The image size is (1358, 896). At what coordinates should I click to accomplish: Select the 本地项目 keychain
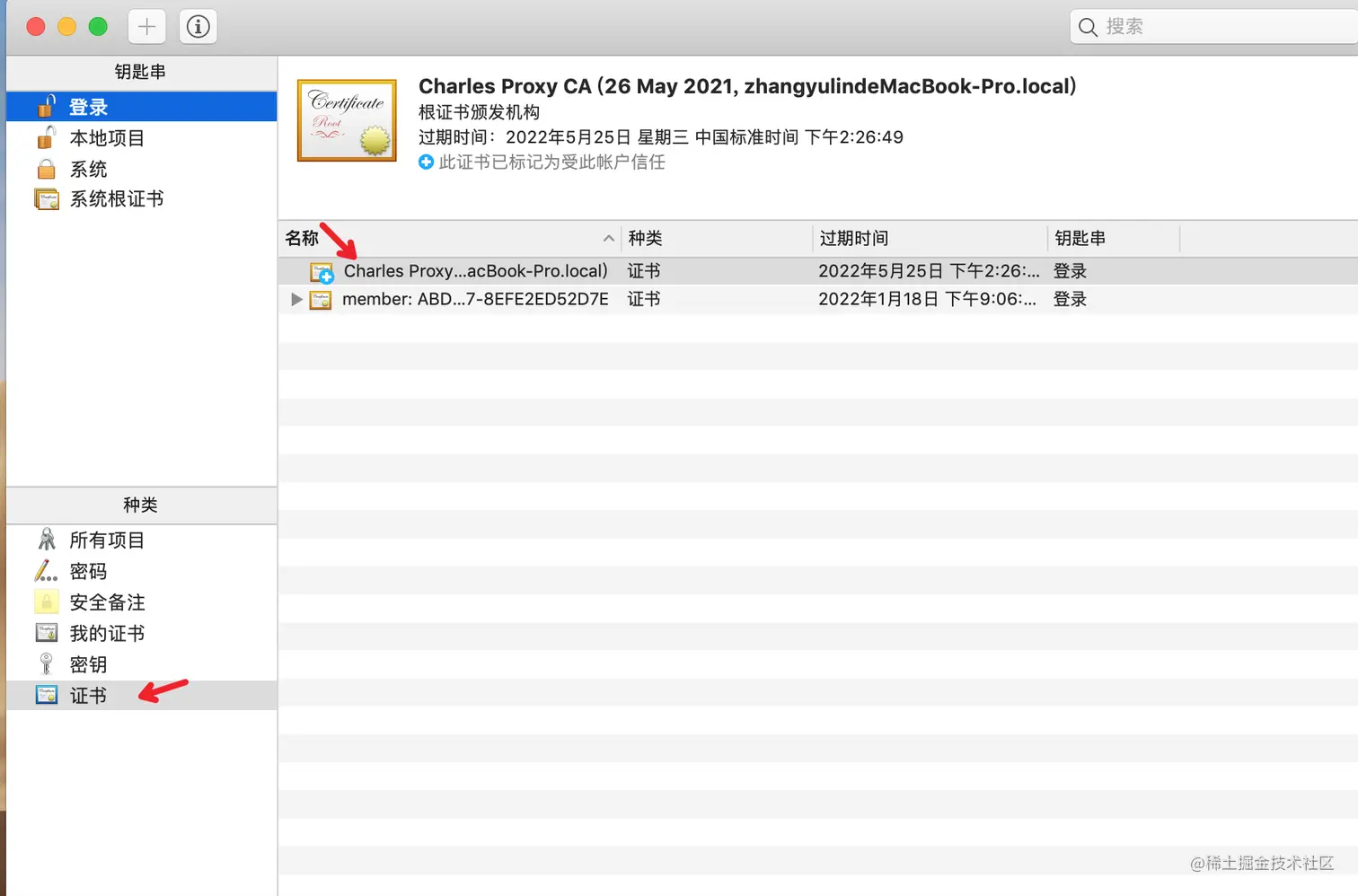point(142,137)
